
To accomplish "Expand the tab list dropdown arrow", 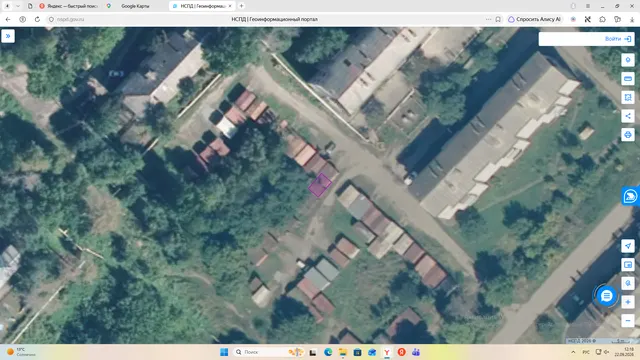I will click(x=18, y=6).
